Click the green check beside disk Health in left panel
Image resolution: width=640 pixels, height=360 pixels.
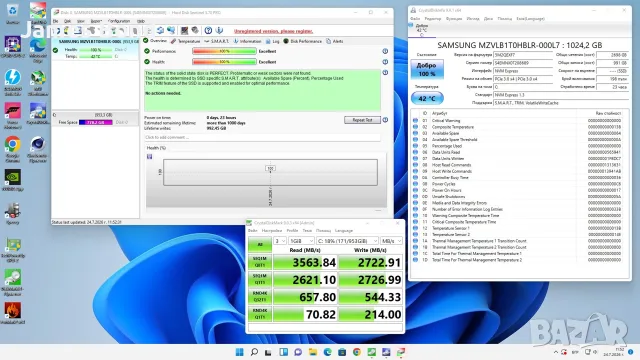coord(56,50)
